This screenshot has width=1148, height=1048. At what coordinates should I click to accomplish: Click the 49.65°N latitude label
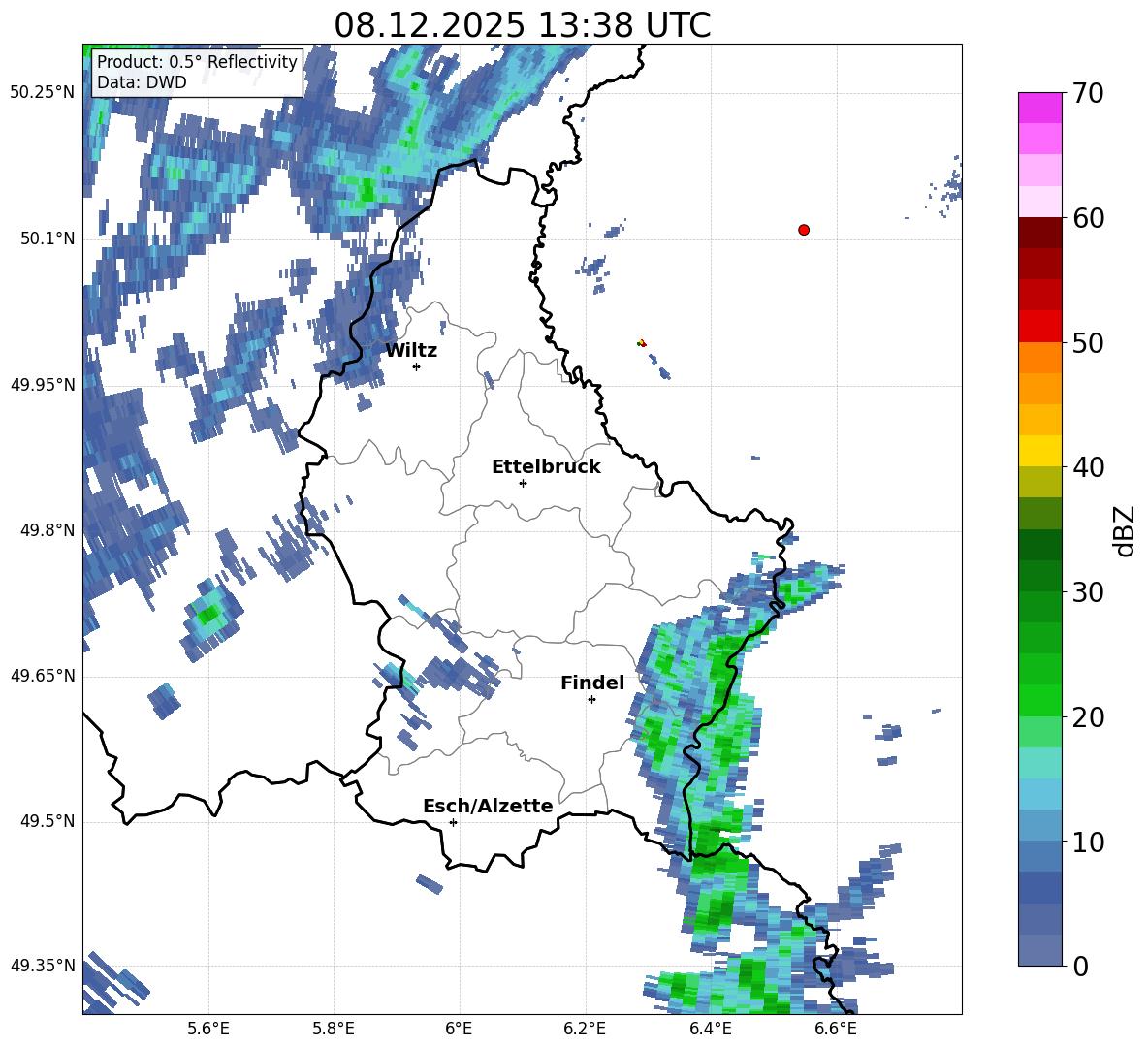[x=42, y=676]
